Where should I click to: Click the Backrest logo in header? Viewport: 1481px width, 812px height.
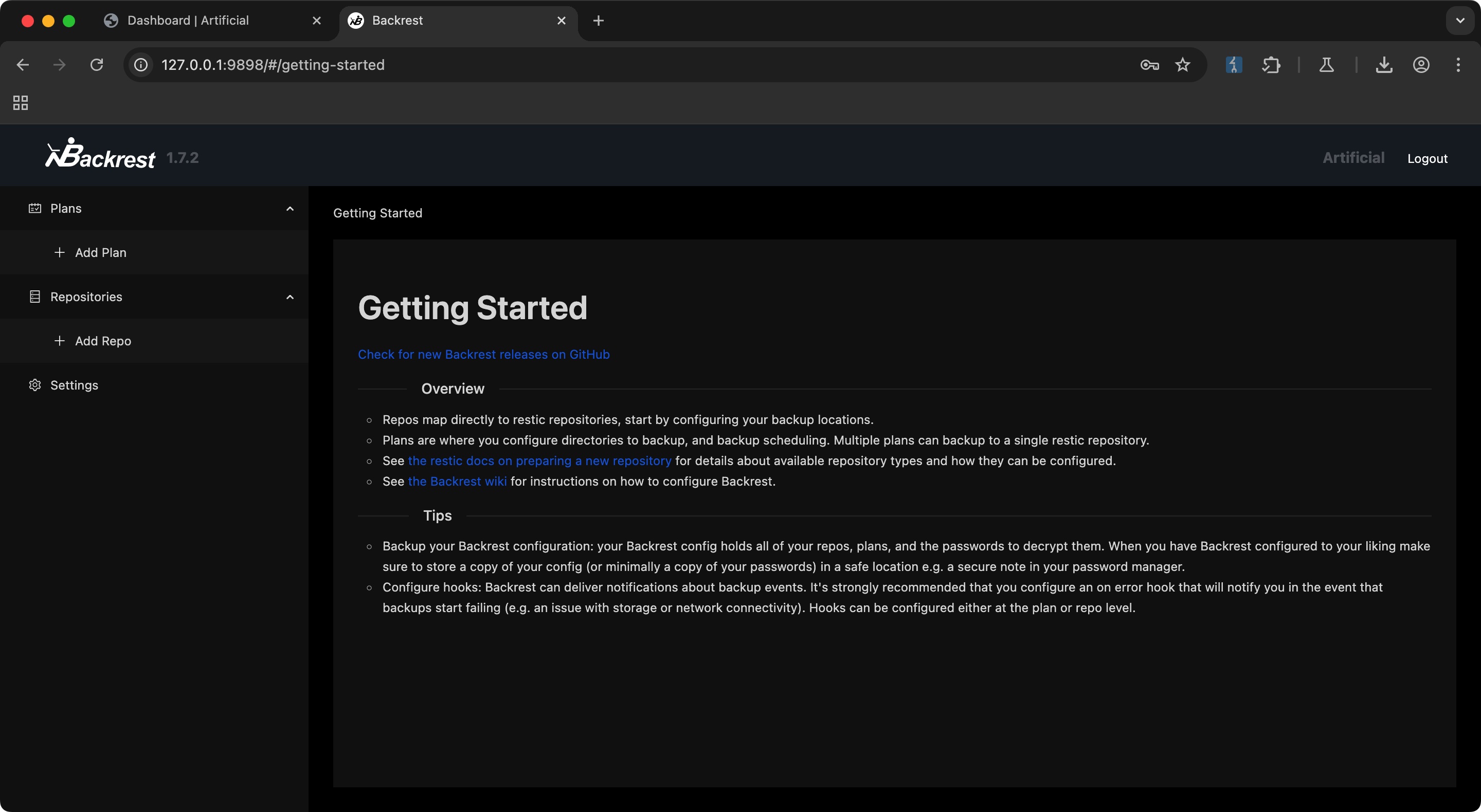click(x=101, y=155)
